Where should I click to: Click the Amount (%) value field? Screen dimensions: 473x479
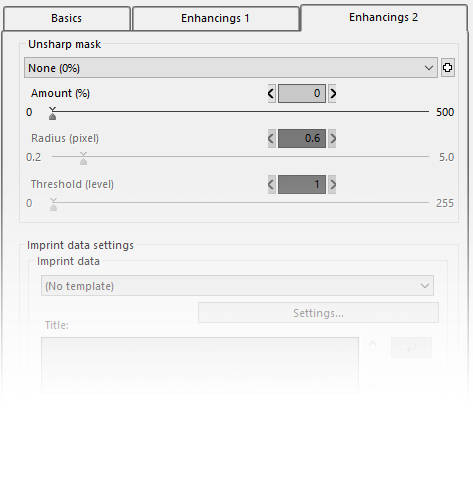point(302,93)
